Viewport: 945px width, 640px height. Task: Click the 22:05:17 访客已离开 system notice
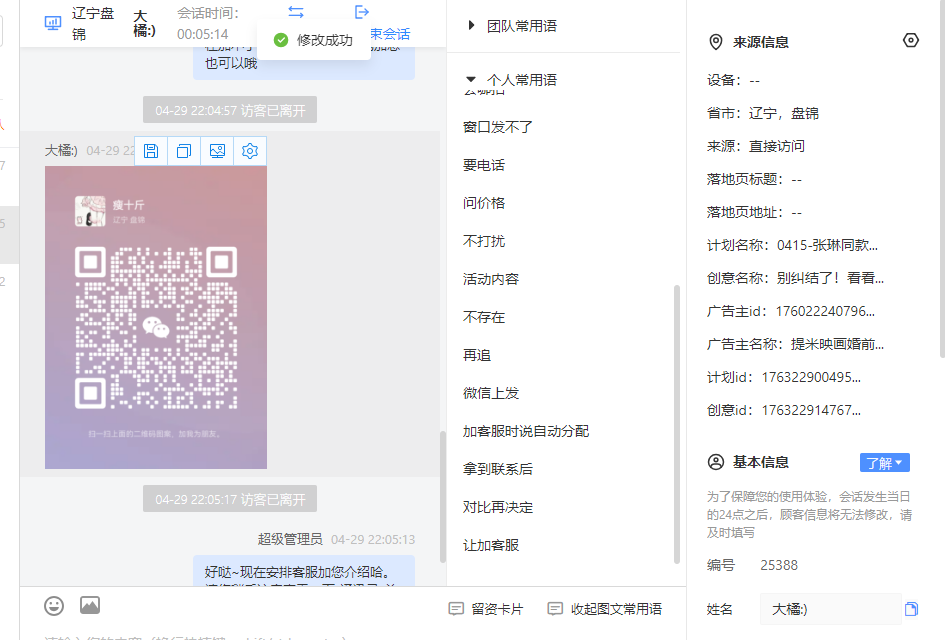[230, 499]
